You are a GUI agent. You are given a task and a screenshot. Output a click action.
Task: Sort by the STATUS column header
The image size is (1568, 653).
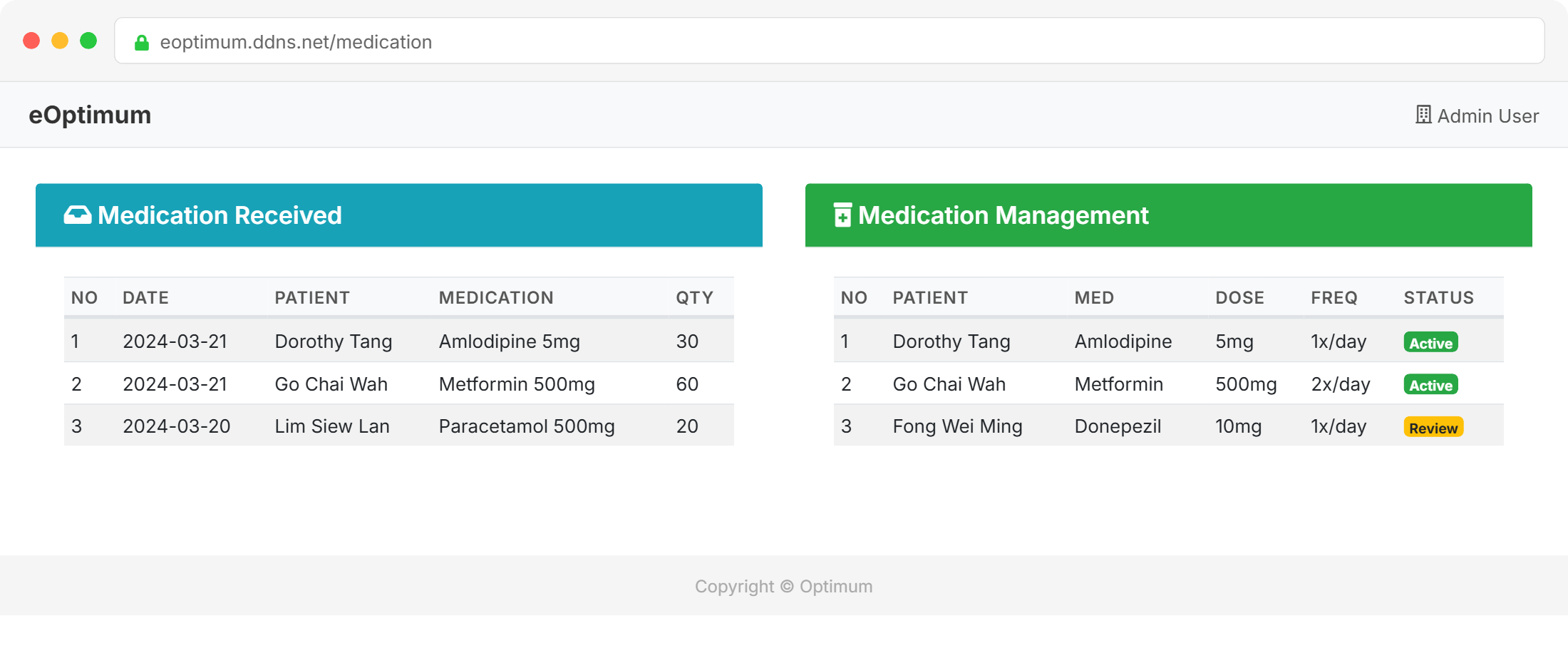pos(1438,298)
